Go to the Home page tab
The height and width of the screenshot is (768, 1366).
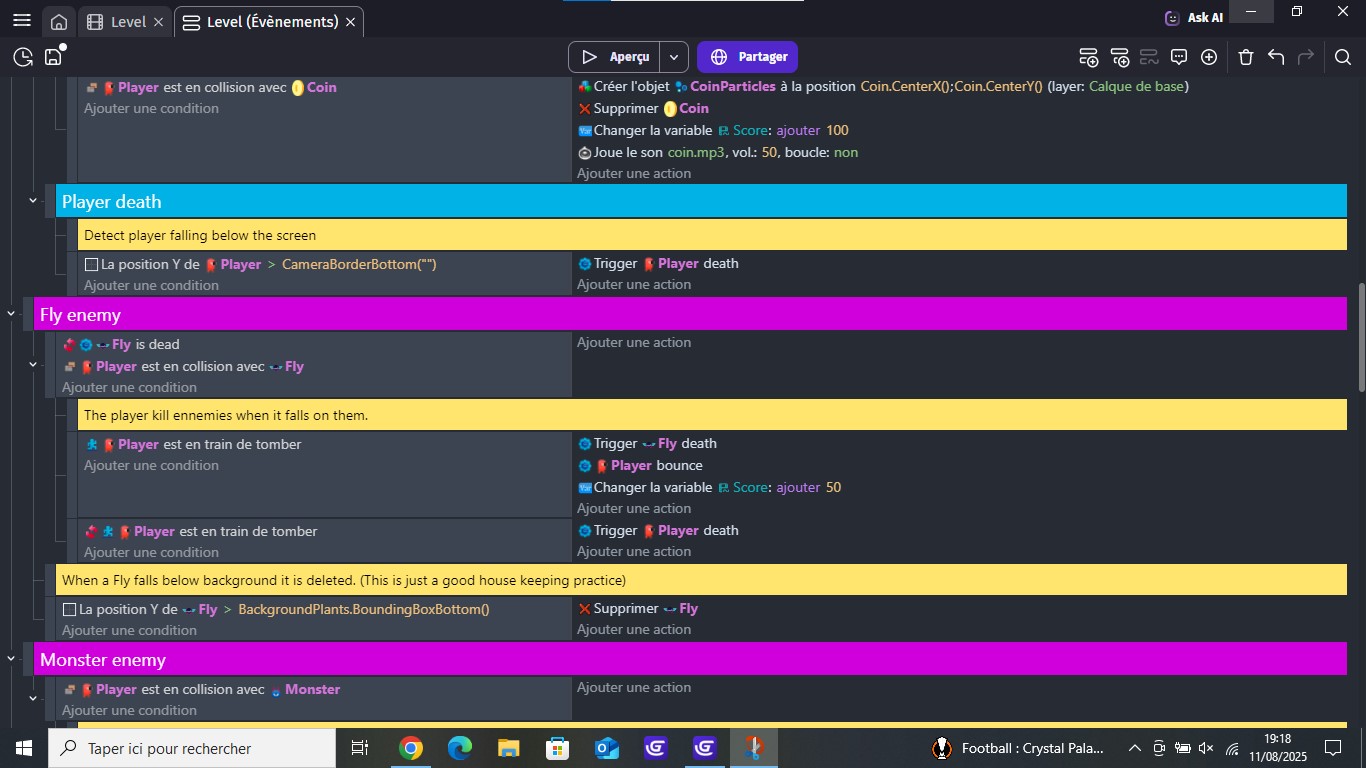click(x=59, y=22)
